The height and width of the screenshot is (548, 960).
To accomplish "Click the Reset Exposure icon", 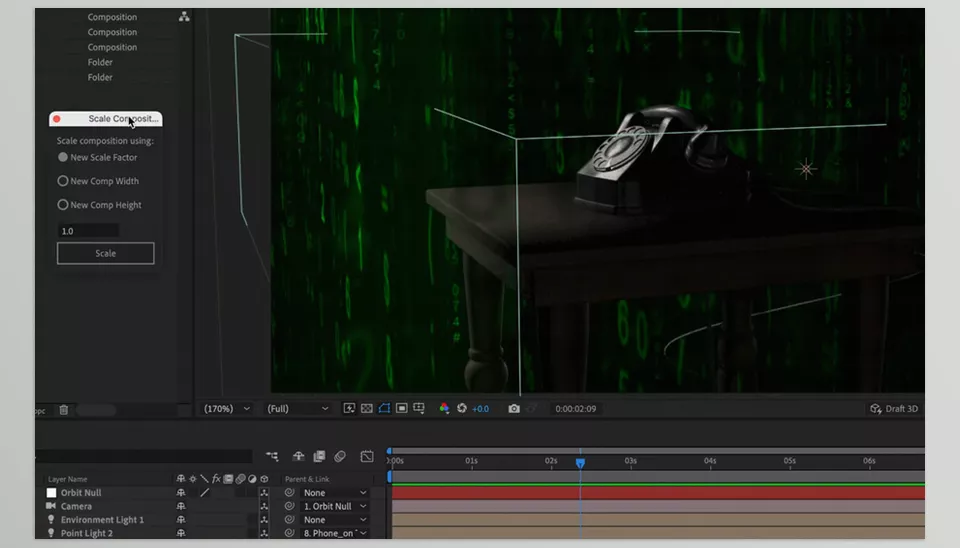I will pos(462,408).
